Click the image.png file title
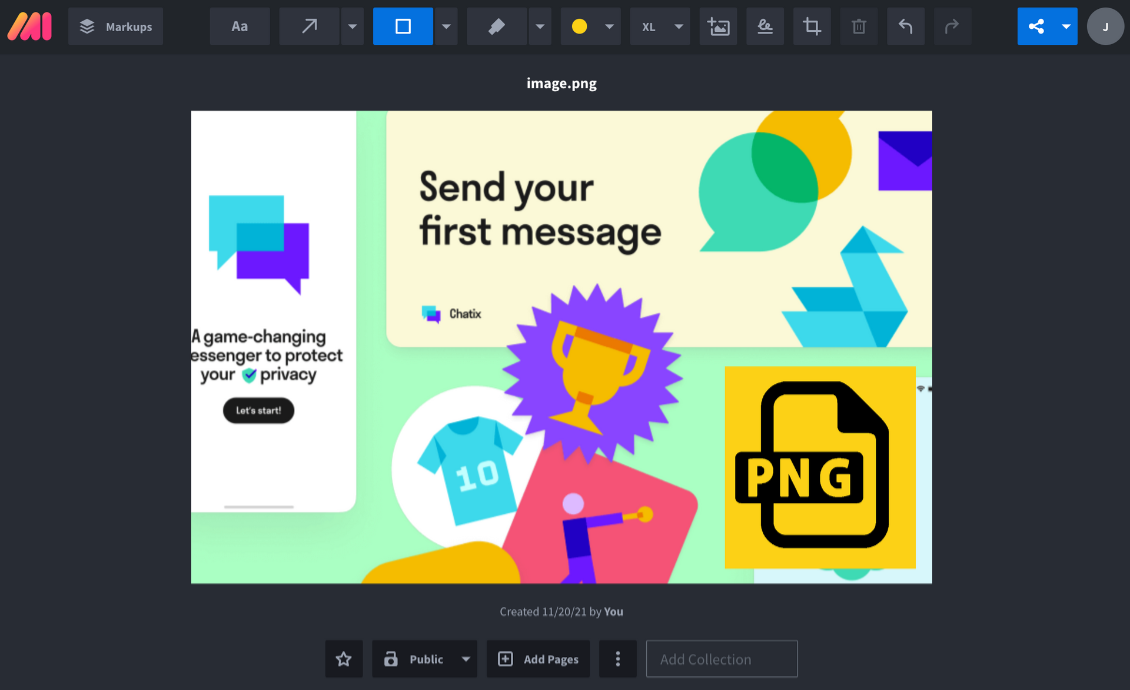Screen dimensions: 1130x690 point(561,83)
